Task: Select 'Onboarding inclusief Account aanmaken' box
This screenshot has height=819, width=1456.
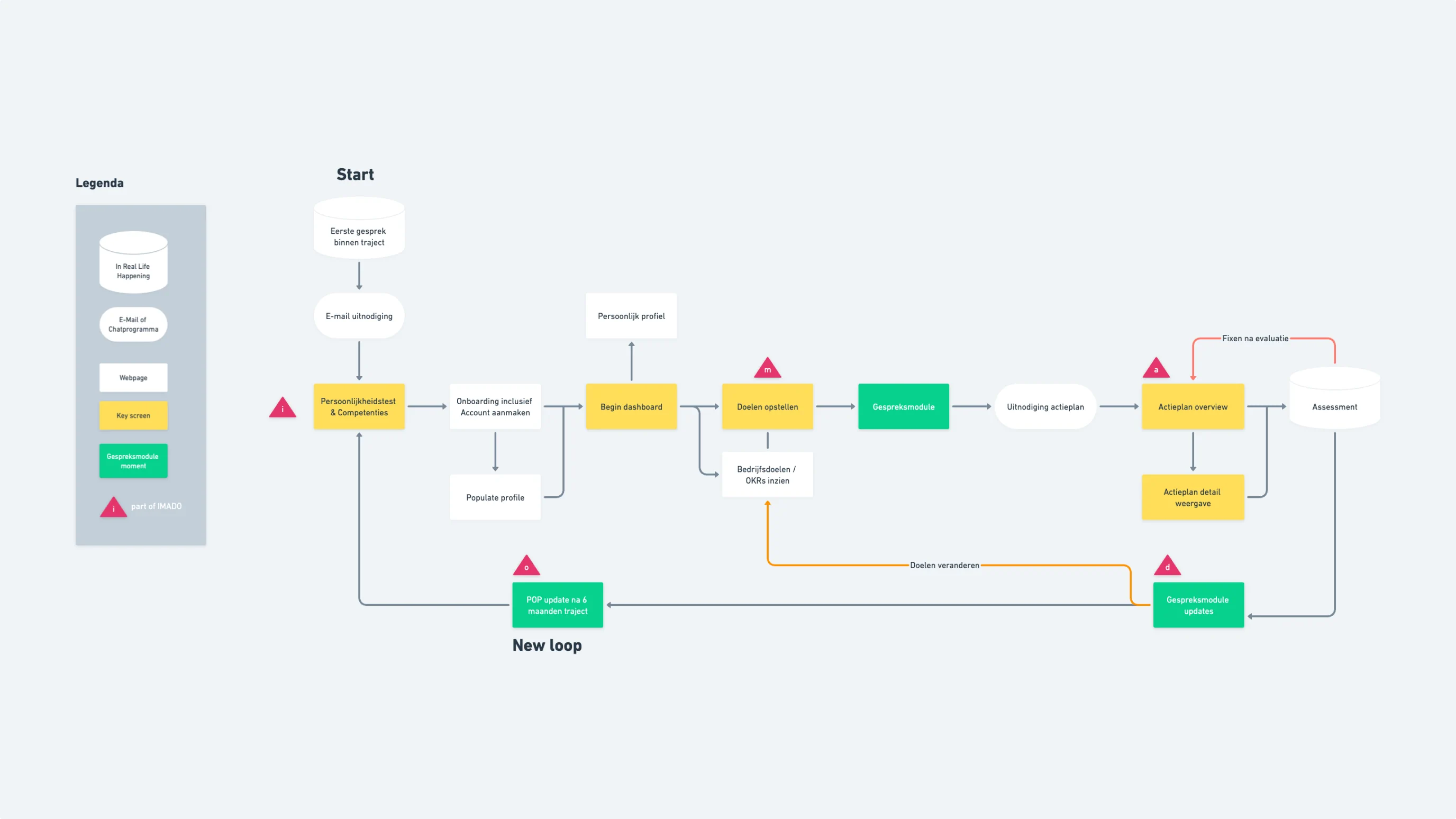Action: pos(495,406)
